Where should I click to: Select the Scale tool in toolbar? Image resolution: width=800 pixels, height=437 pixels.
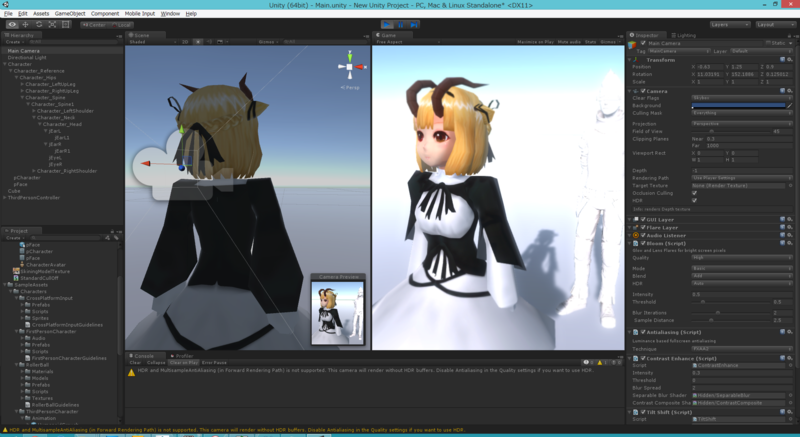(x=52, y=24)
